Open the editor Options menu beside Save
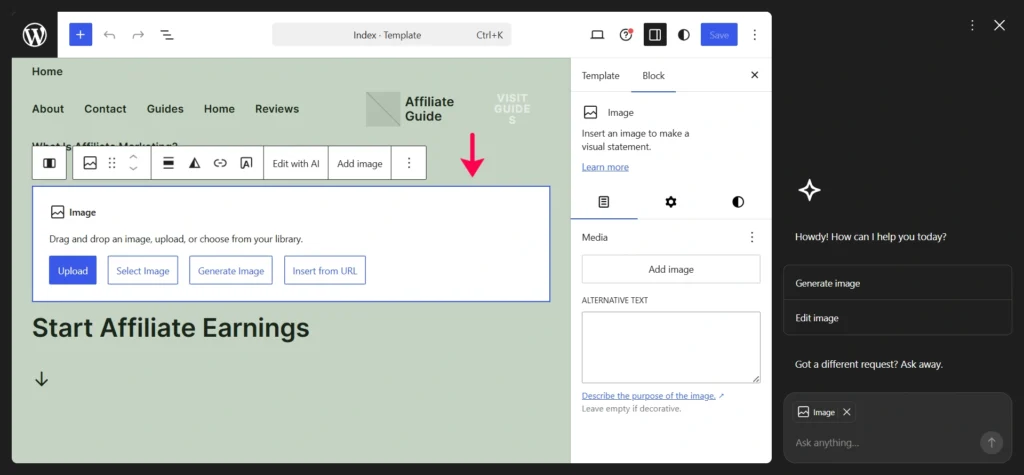1024x475 pixels. point(755,35)
